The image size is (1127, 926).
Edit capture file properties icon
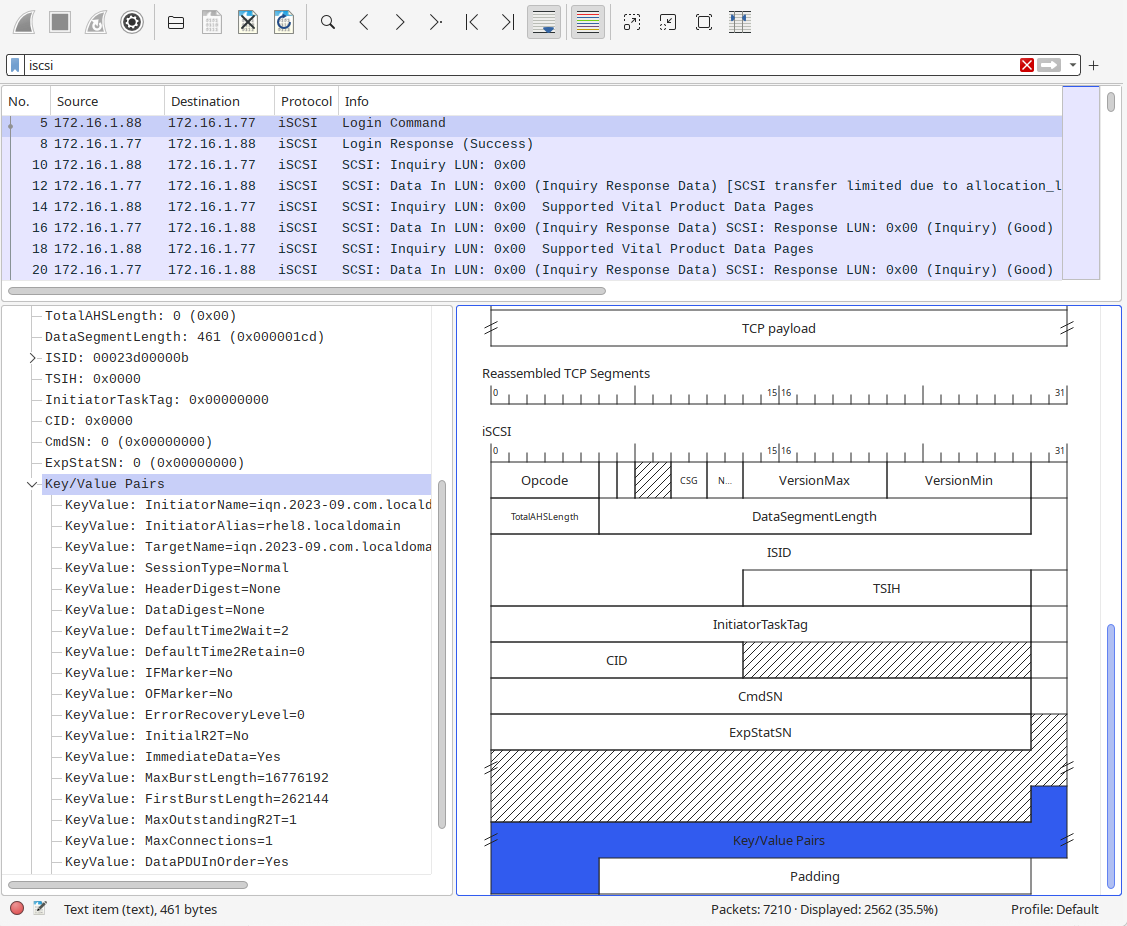click(x=40, y=909)
